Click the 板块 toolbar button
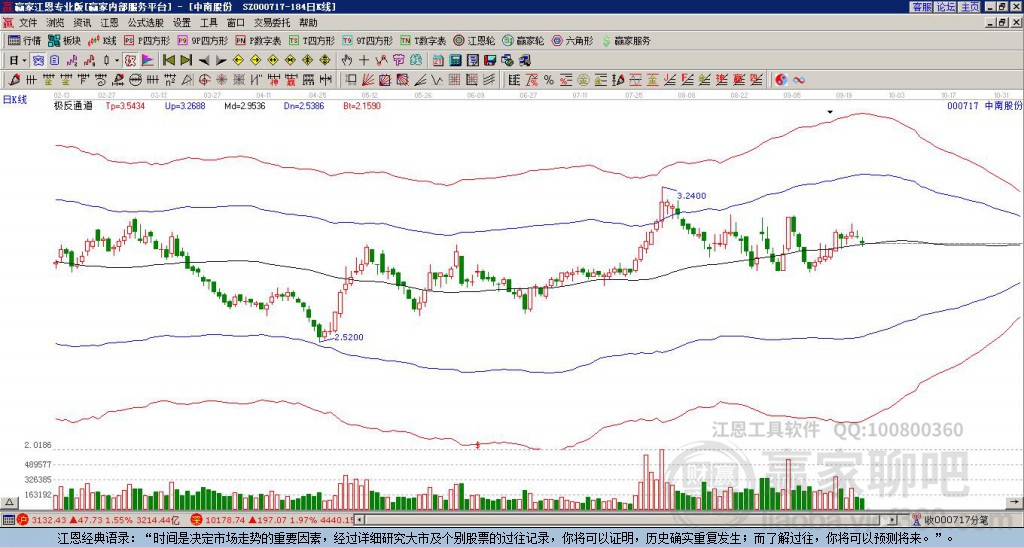 click(x=65, y=40)
